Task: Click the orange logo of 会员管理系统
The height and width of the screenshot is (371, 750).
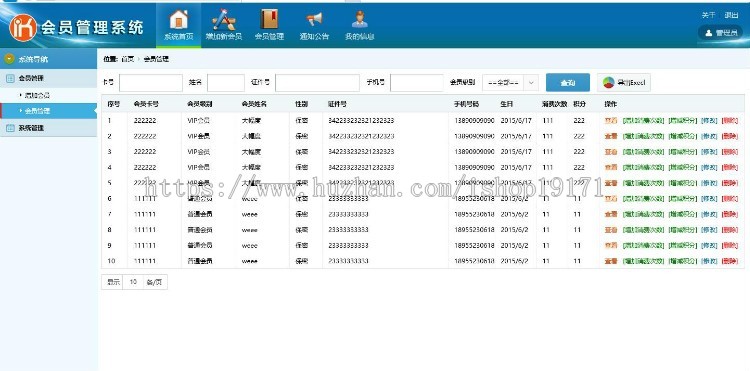Action: pos(22,27)
